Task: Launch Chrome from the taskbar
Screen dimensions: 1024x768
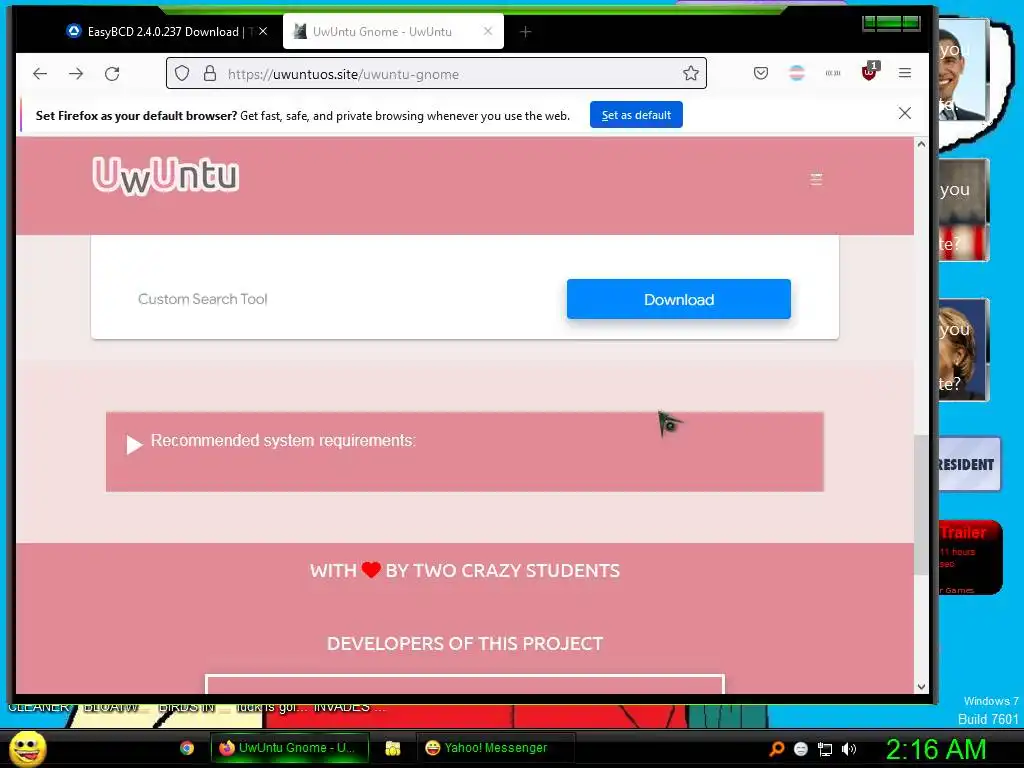Action: pos(187,748)
